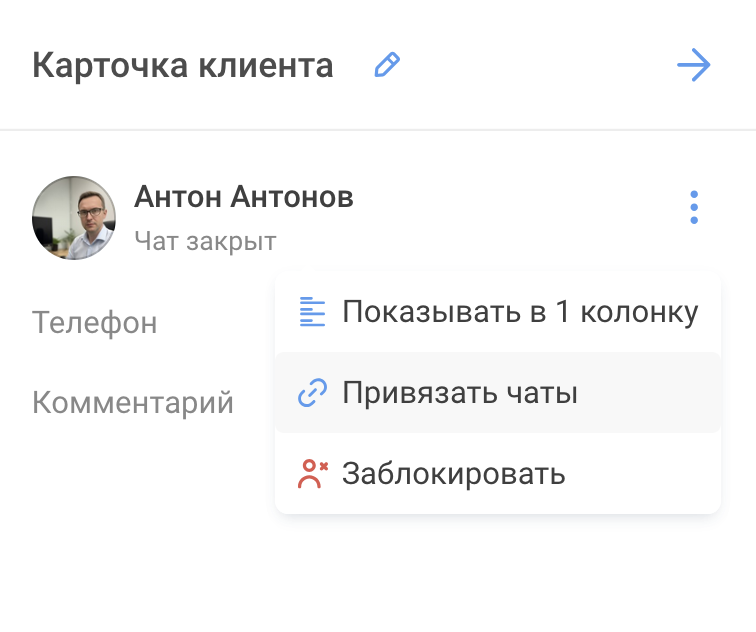Select the Показывать в 1 колонку menu item
The image size is (756, 632).
pyautogui.click(x=519, y=312)
